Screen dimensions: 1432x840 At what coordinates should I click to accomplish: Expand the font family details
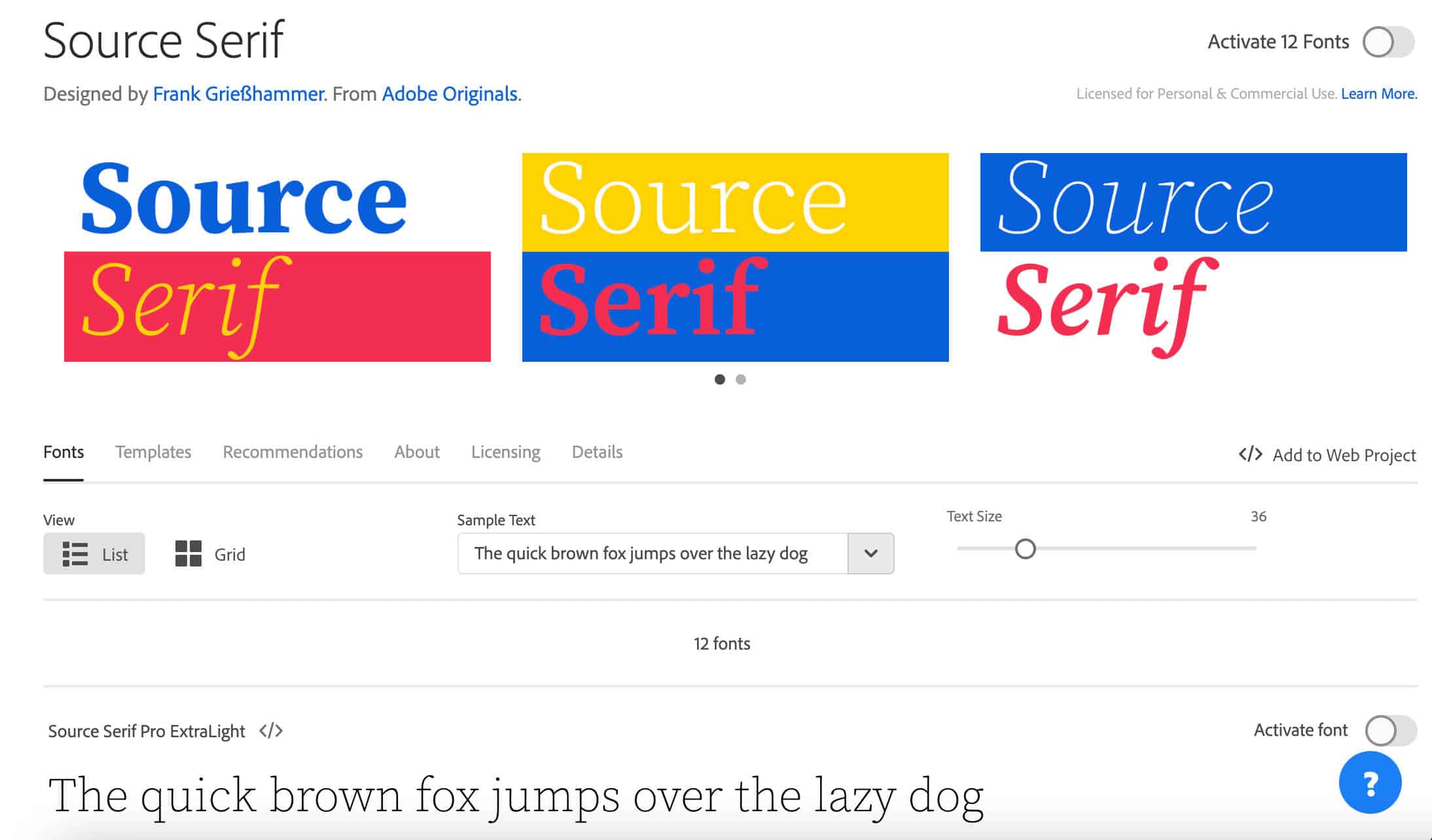597,452
